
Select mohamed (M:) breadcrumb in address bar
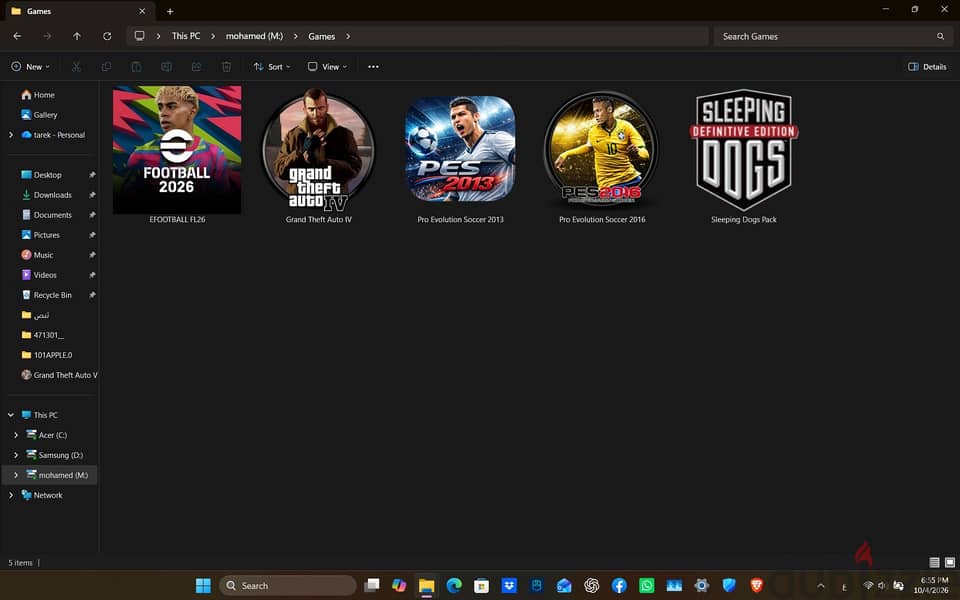click(254, 36)
